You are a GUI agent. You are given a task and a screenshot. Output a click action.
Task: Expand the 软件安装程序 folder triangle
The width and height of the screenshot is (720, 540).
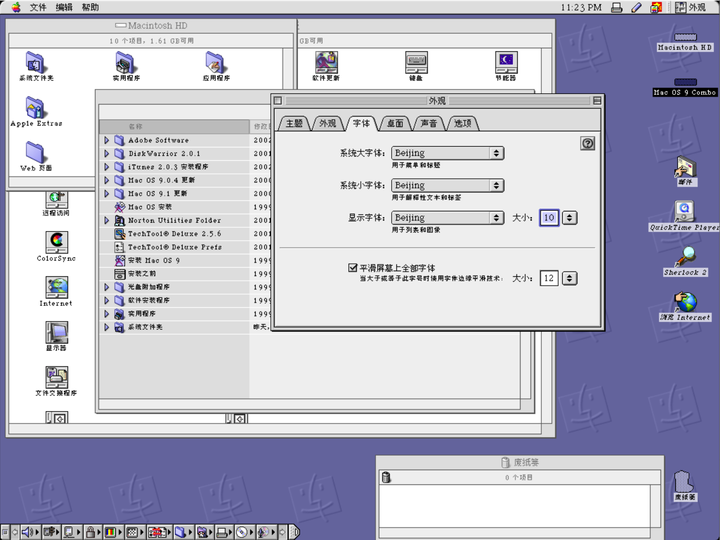pos(107,300)
